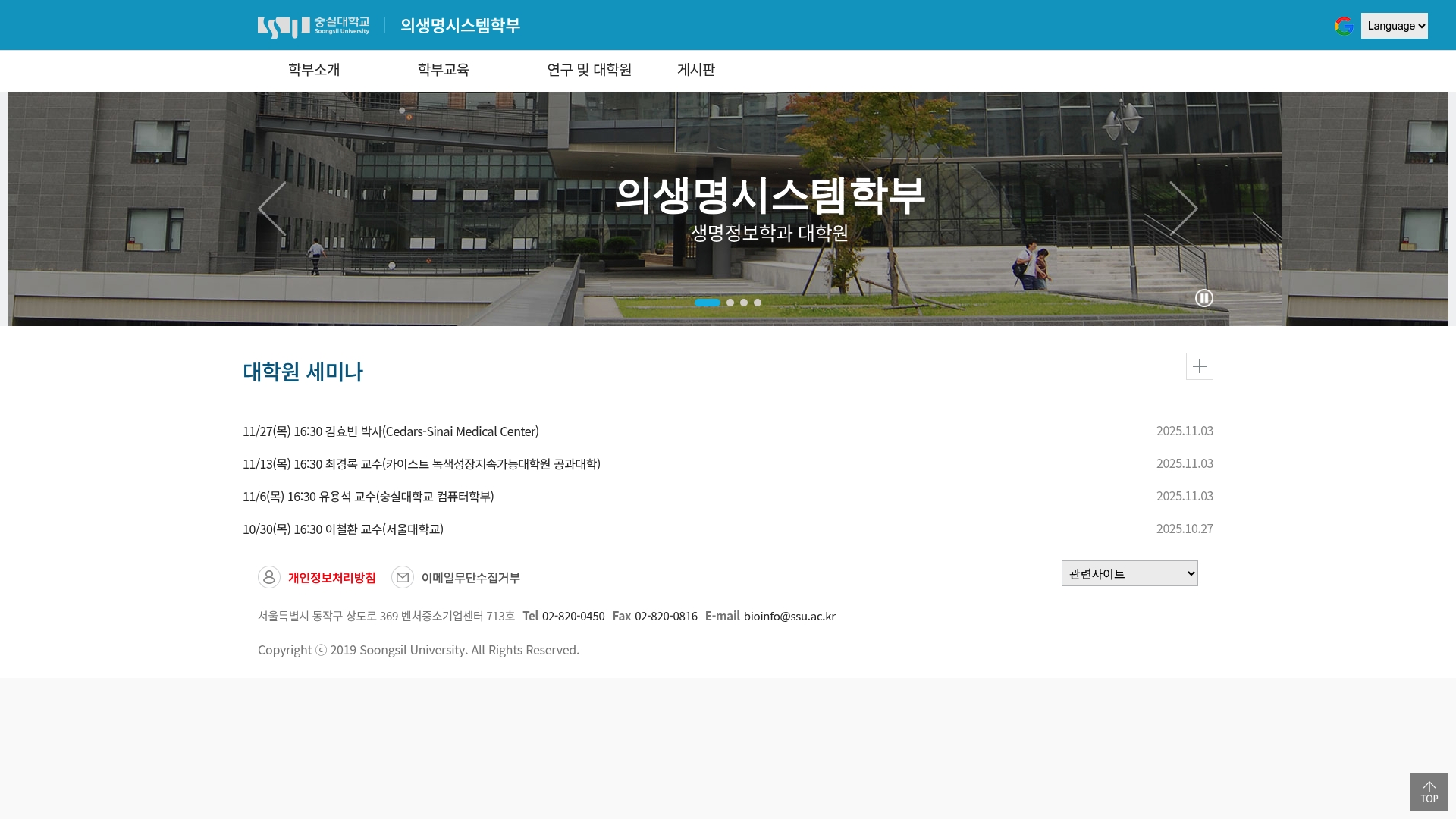Expand the 대학원 세미나 list with plus button
The height and width of the screenshot is (819, 1456).
[1199, 366]
